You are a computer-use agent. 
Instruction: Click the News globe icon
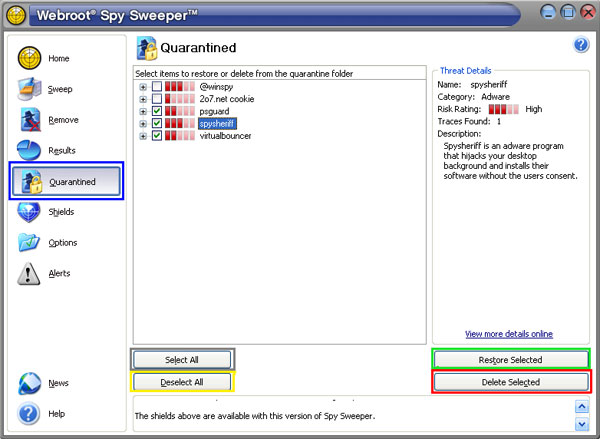click(29, 383)
